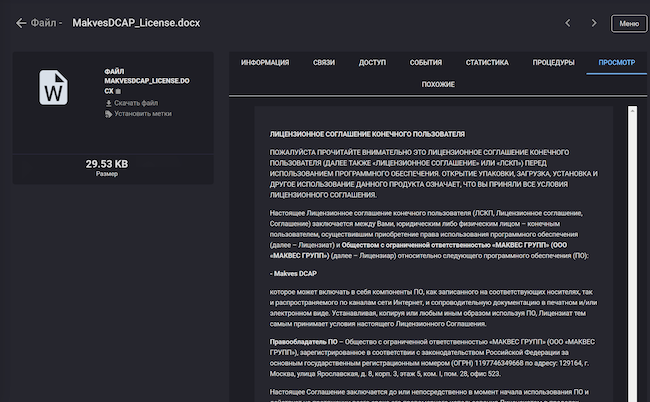Select the Просмотр tab
Viewport: 650px width, 402px height.
click(x=616, y=63)
